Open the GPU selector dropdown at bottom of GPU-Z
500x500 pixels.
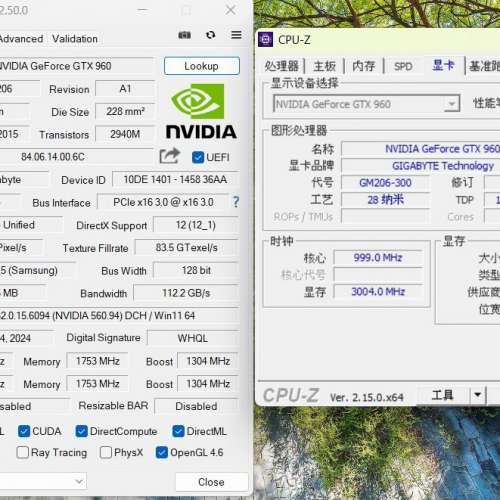pos(43,481)
